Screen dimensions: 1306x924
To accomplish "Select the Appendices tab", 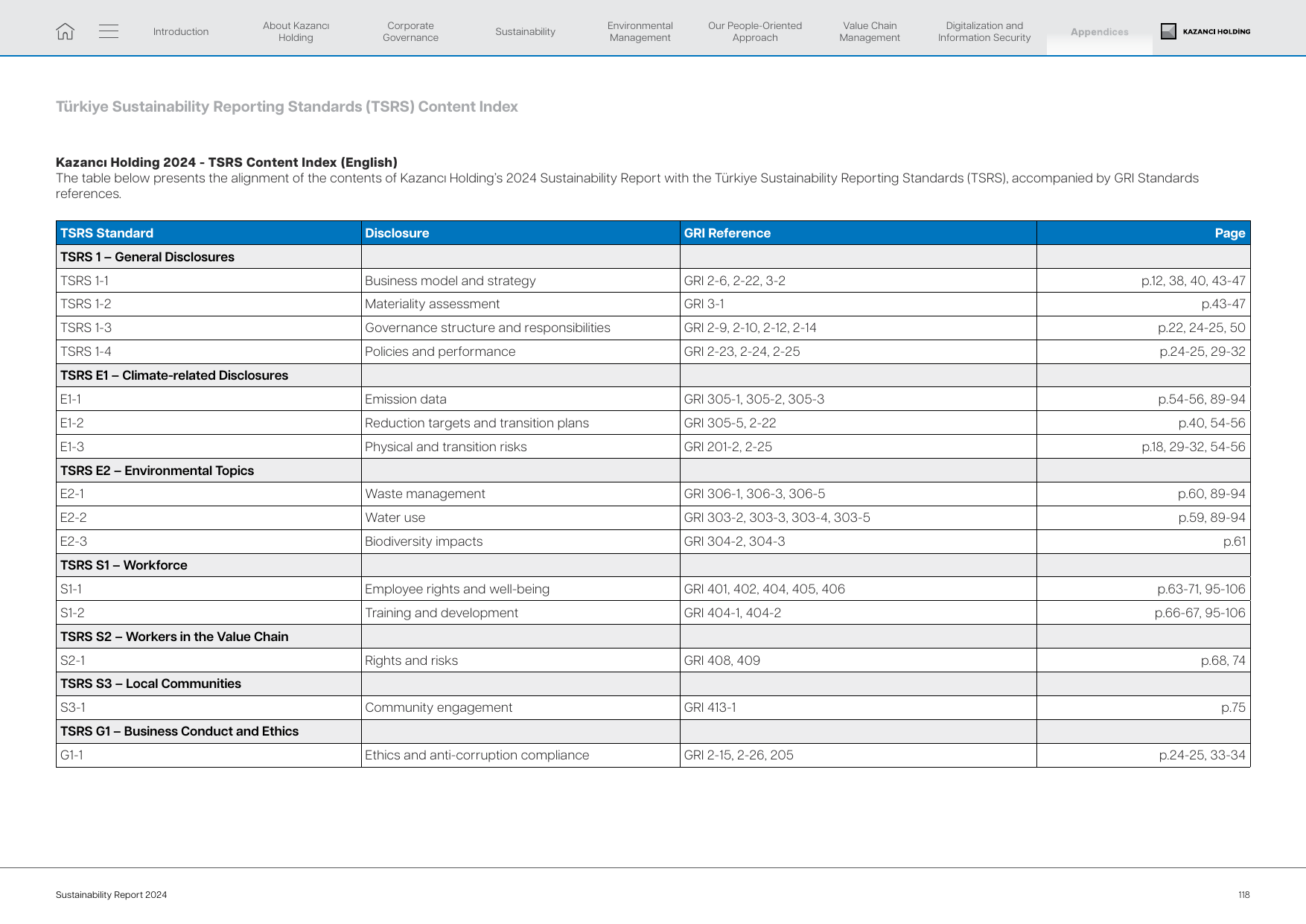I will pos(1099,32).
